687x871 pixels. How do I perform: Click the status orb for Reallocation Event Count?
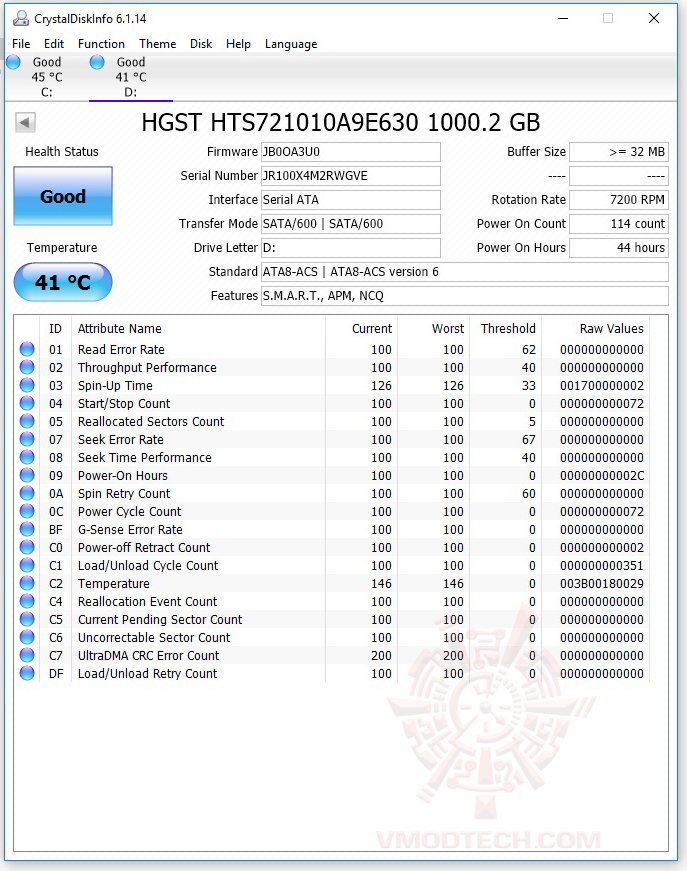point(27,601)
